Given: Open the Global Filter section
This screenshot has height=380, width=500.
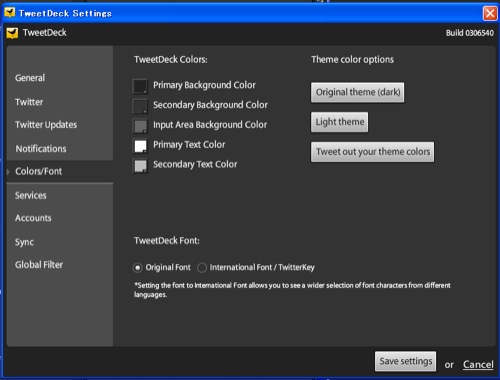Looking at the screenshot, I should [x=39, y=265].
